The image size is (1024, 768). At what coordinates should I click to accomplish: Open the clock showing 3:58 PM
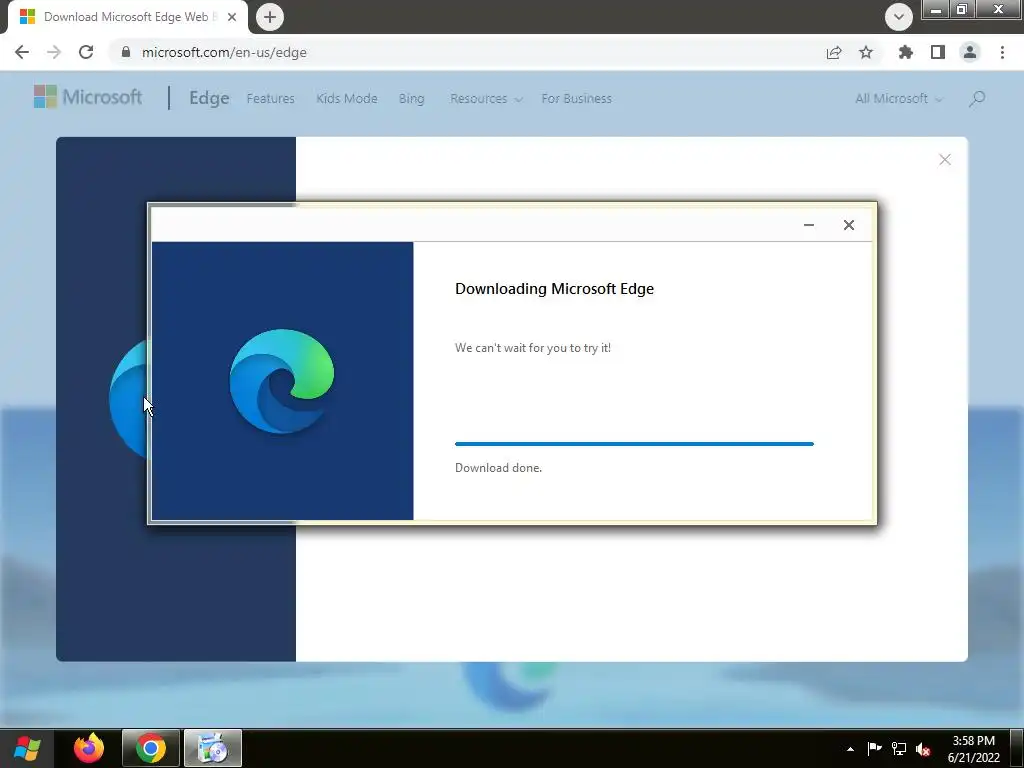[974, 748]
